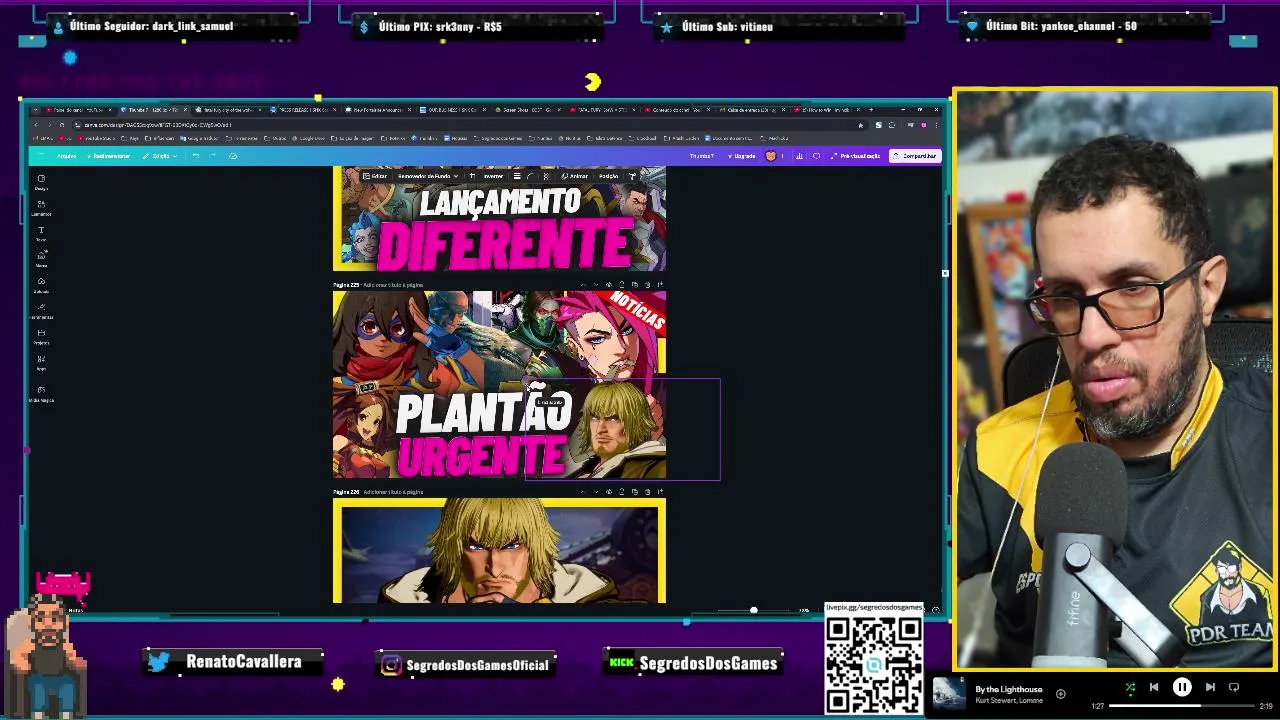Click the By the Lighthouse album art
Screen dimensions: 1280x720
pyautogui.click(x=949, y=693)
